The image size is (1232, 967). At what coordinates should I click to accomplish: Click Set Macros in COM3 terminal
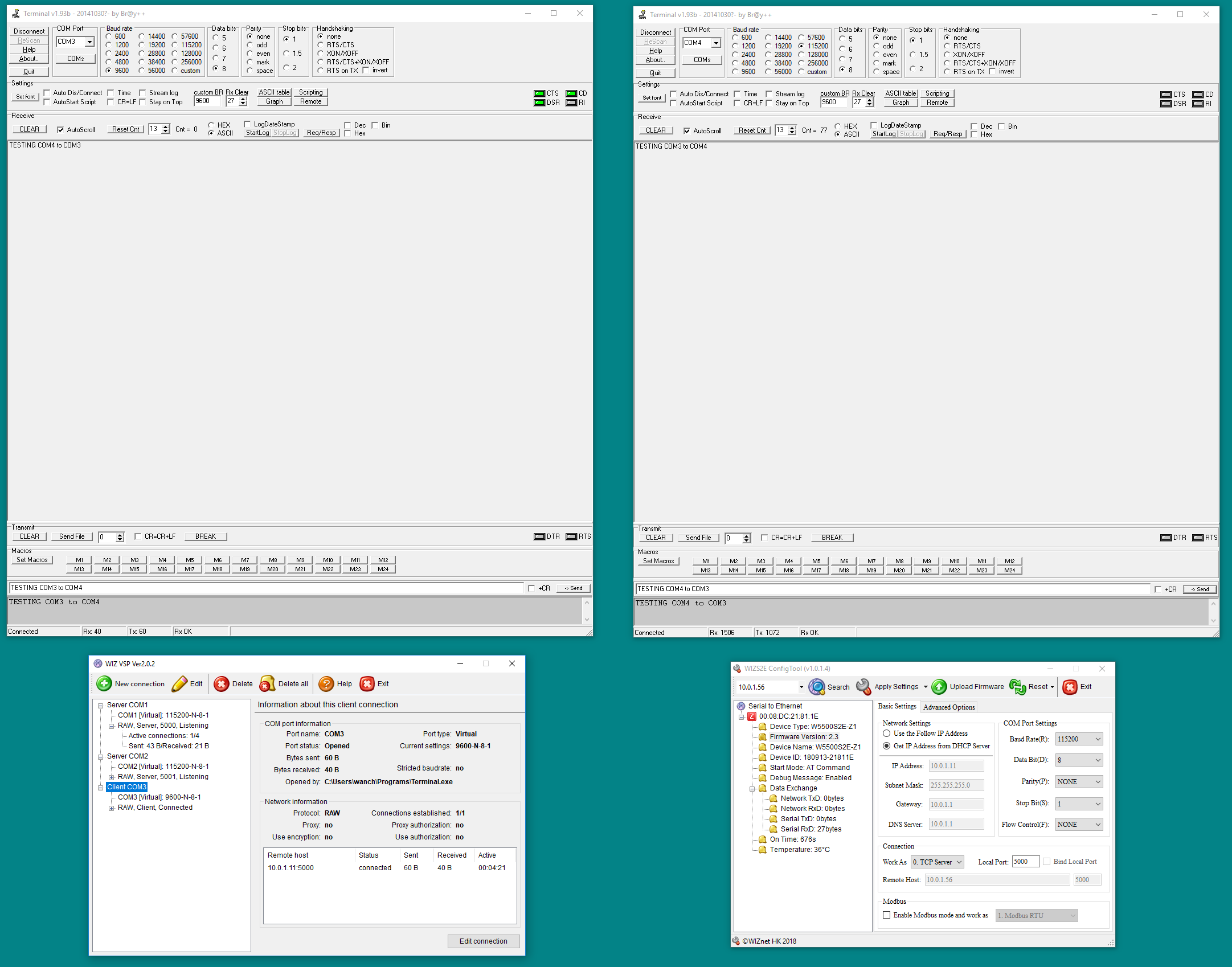point(32,560)
